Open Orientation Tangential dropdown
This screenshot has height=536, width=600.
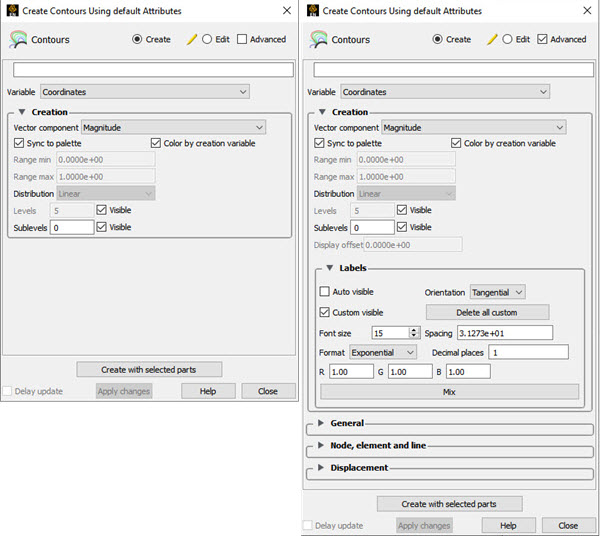(497, 292)
